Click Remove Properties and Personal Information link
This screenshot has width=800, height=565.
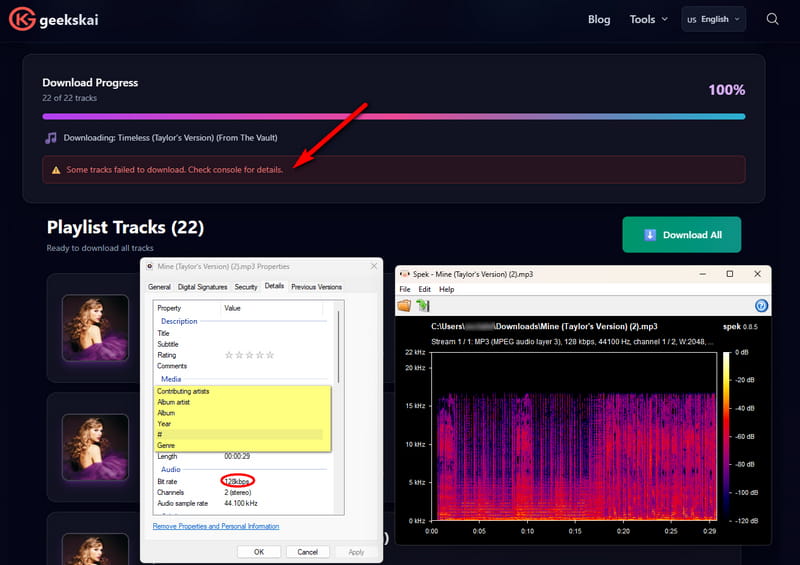[x=216, y=526]
